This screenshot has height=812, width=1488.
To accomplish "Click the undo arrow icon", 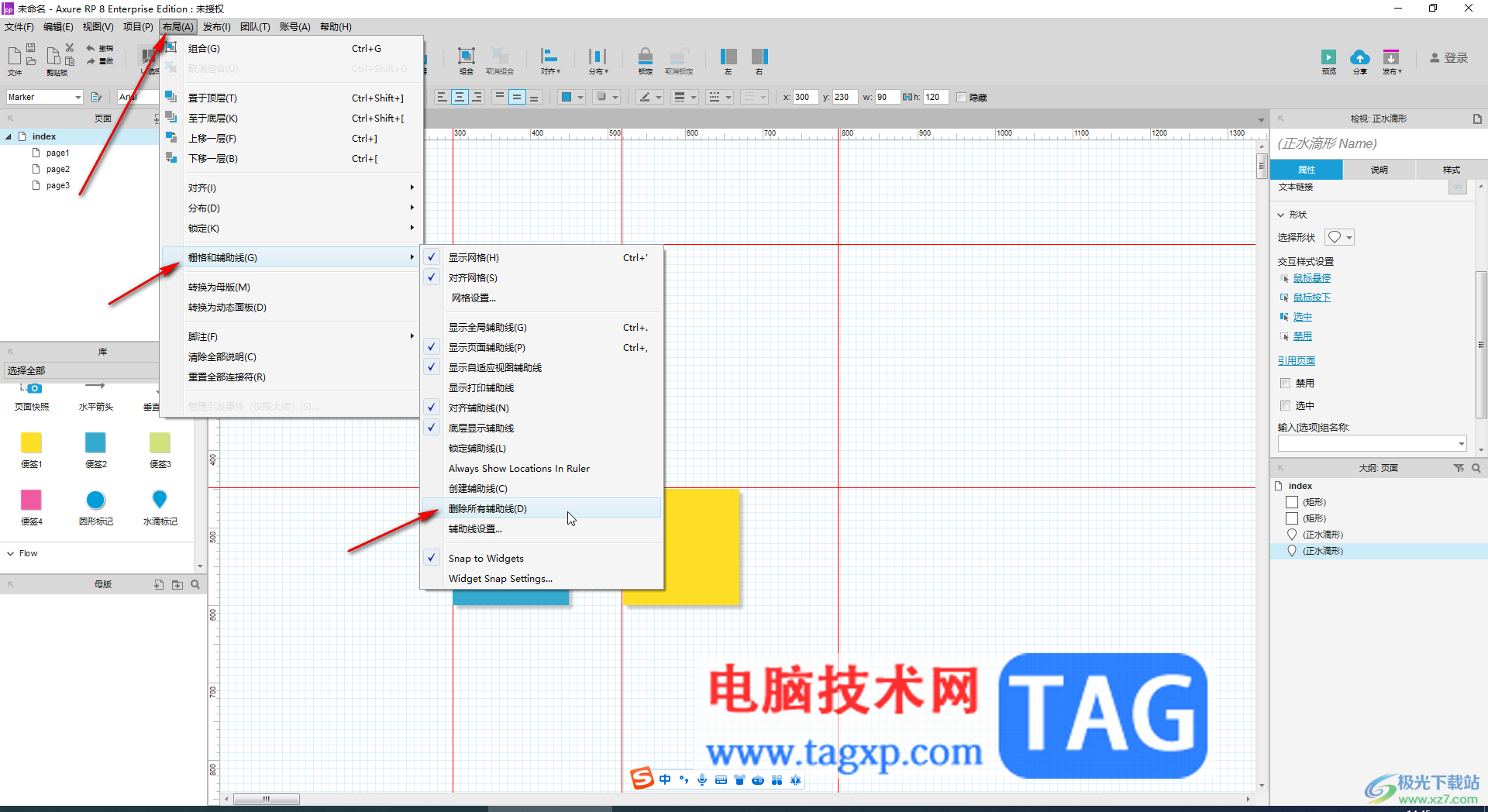I will click(x=91, y=48).
